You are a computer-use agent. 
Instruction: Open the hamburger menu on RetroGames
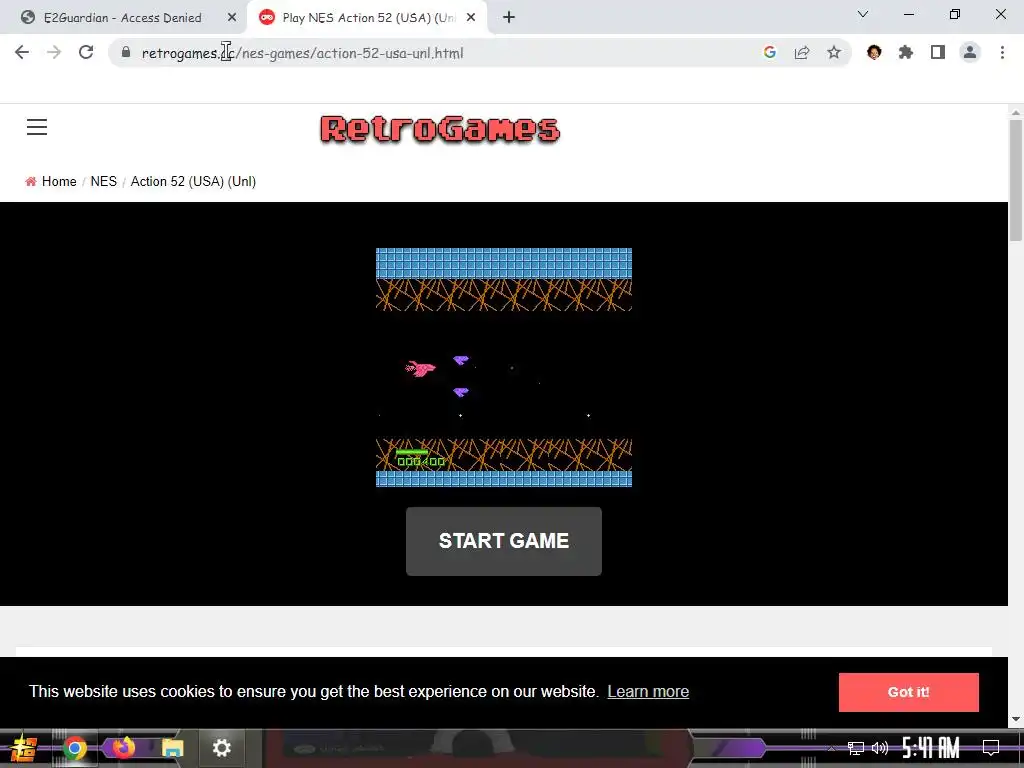pyautogui.click(x=37, y=127)
